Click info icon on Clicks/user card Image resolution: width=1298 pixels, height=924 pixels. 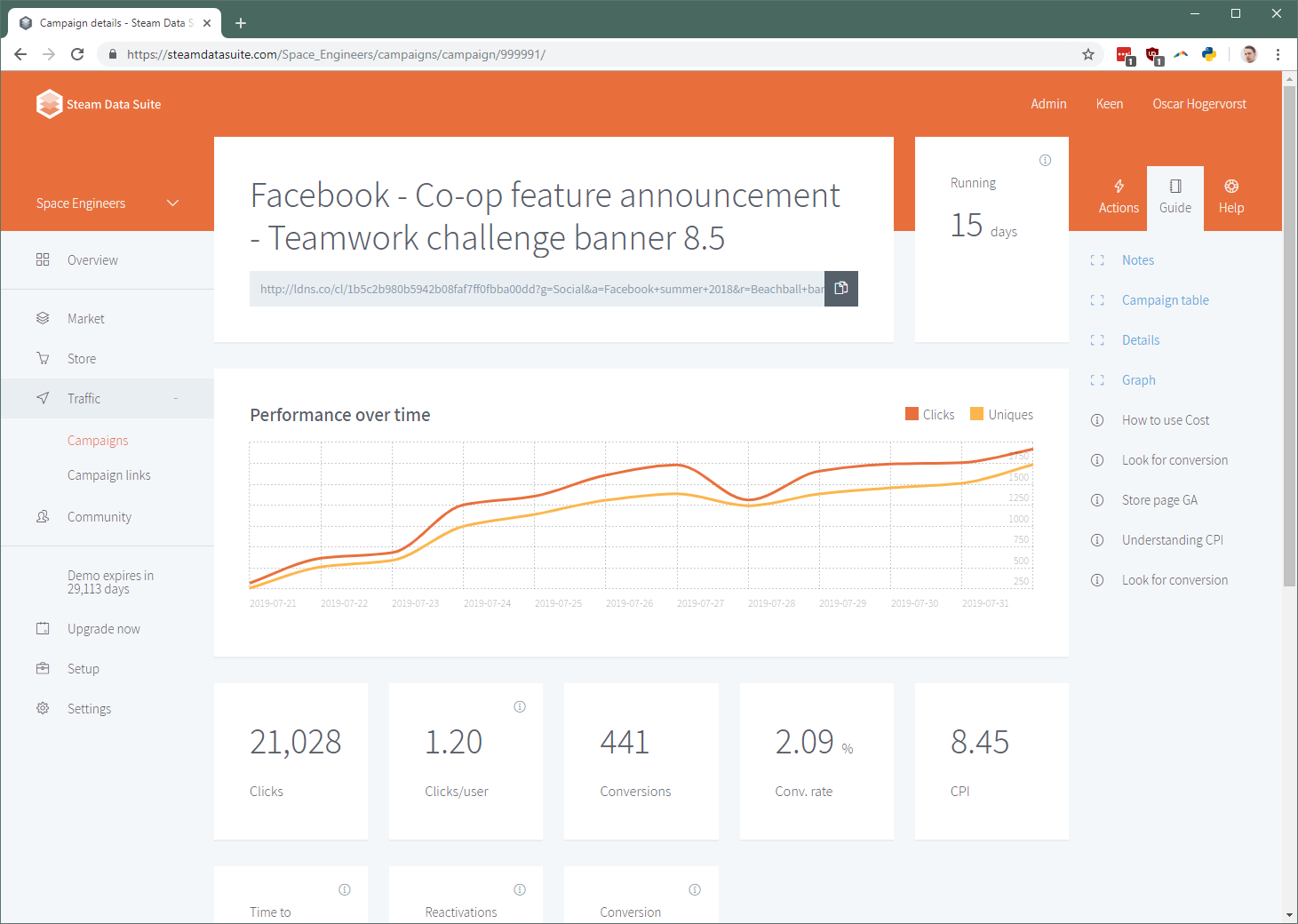(x=520, y=707)
